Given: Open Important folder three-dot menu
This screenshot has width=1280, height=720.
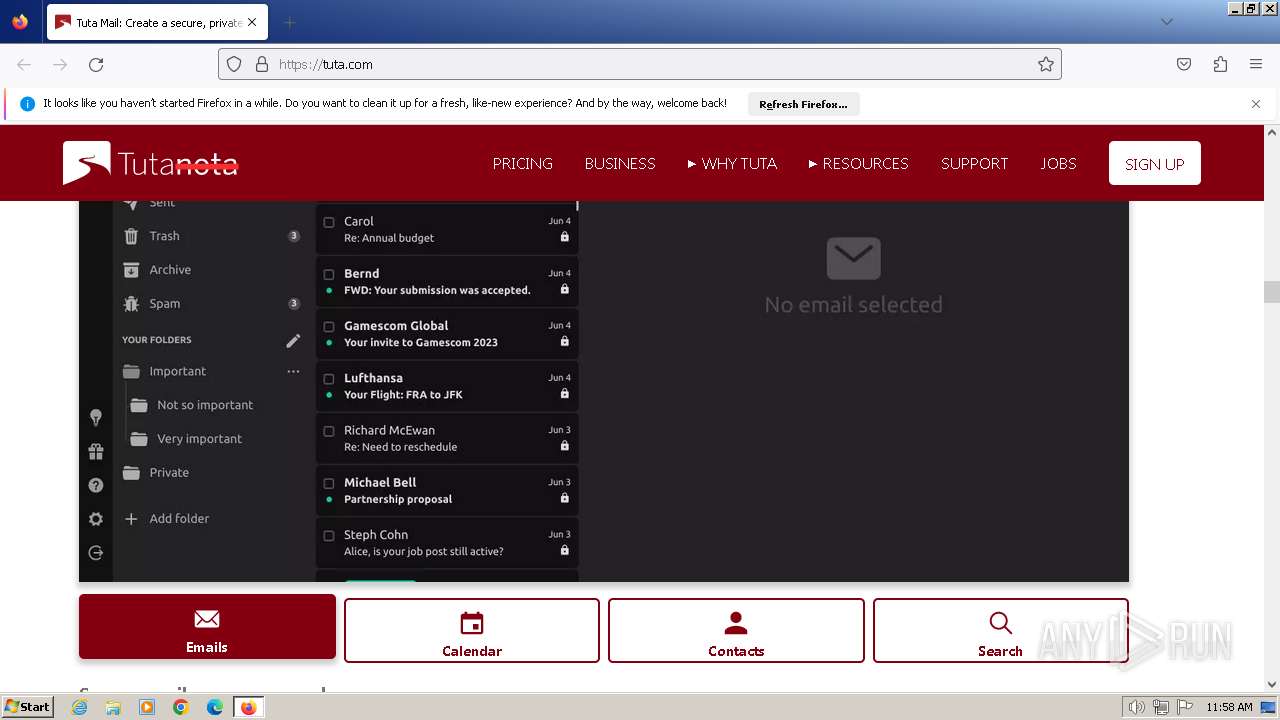Looking at the screenshot, I should click(293, 371).
